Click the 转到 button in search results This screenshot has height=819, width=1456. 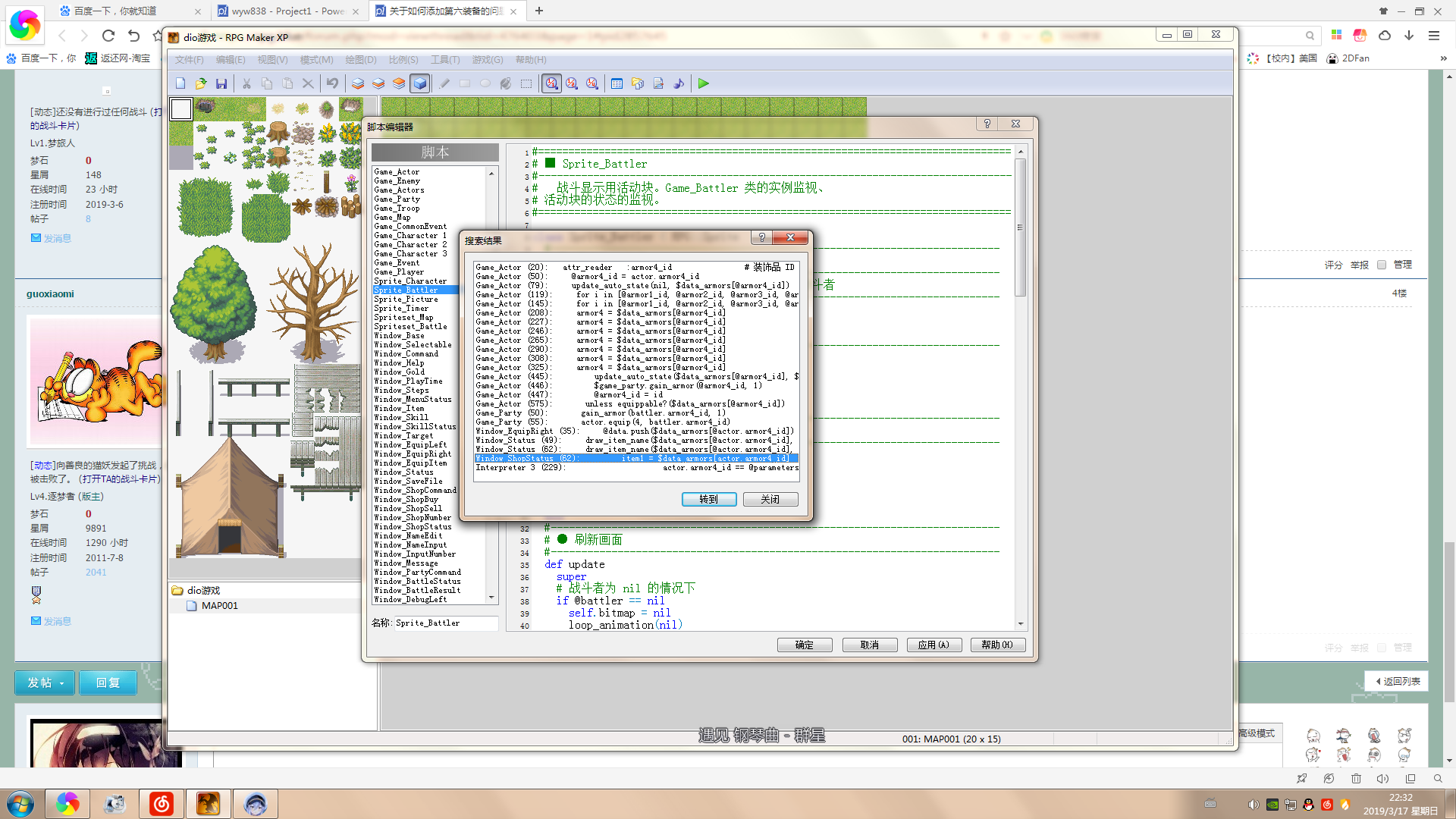coord(708,499)
